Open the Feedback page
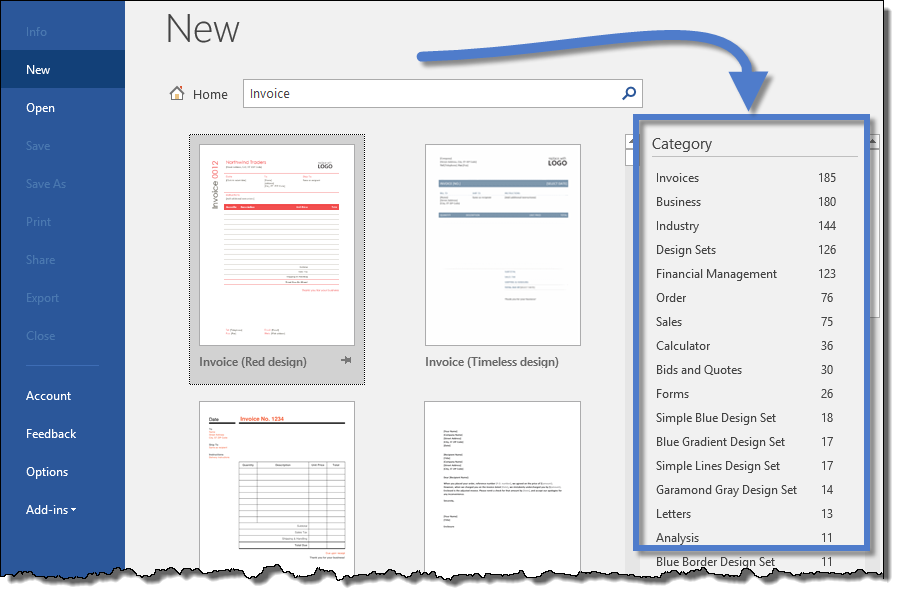Viewport: 899px width, 599px height. tap(51, 434)
